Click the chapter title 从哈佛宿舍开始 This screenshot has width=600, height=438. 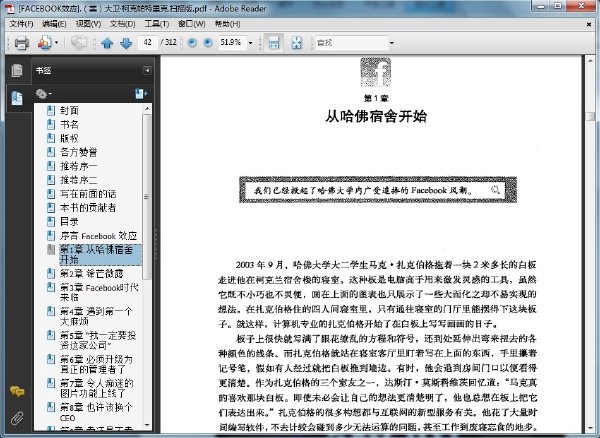[x=376, y=116]
